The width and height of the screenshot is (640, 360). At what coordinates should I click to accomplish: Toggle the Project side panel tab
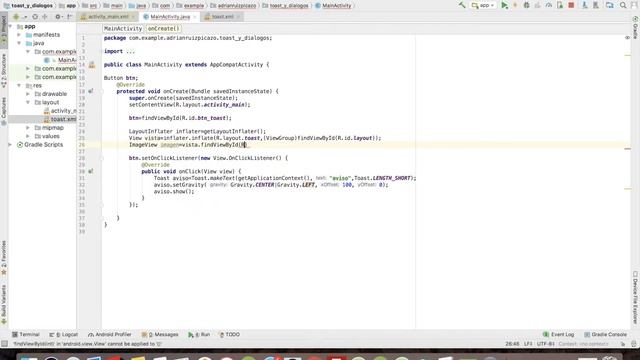tap(4, 29)
